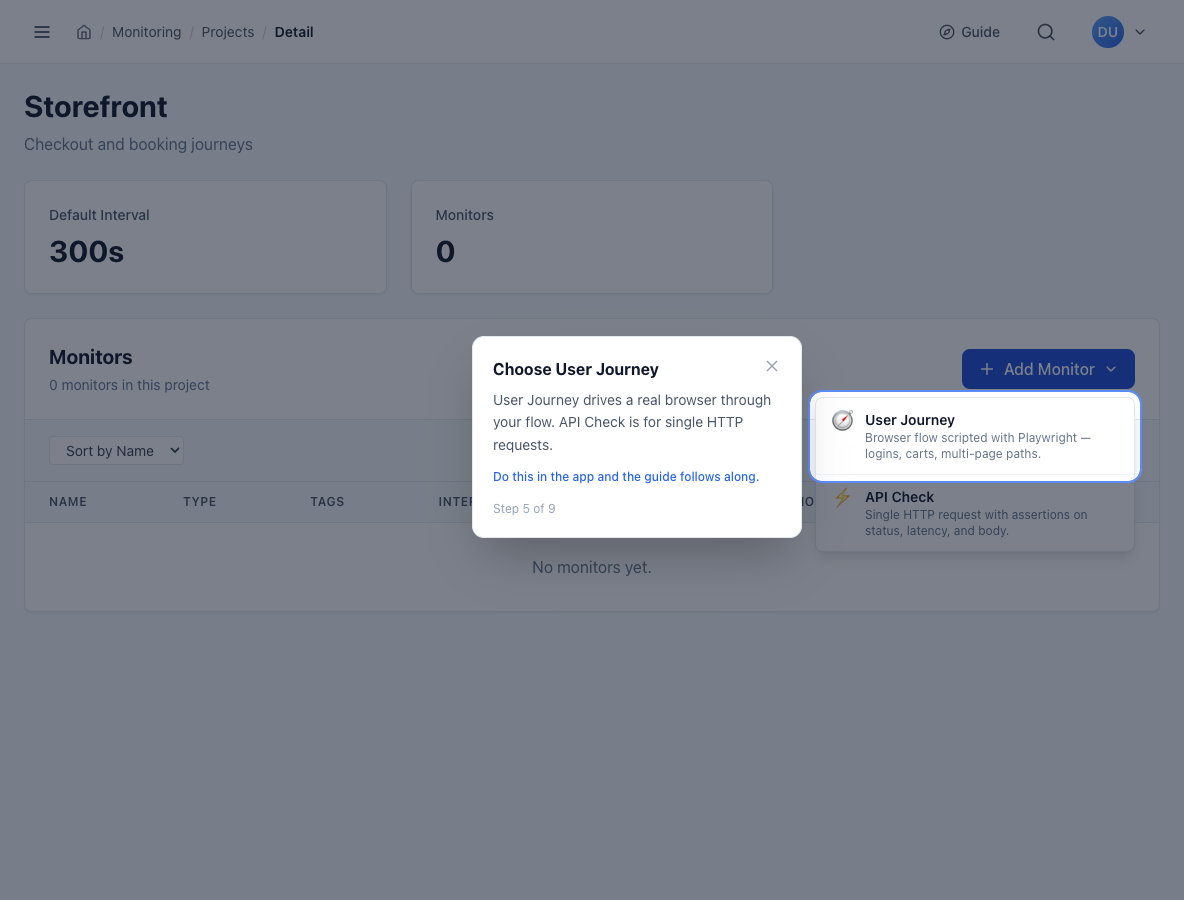Click the lightning bolt API Check icon
Image resolution: width=1184 pixels, height=900 pixels.
point(843,498)
